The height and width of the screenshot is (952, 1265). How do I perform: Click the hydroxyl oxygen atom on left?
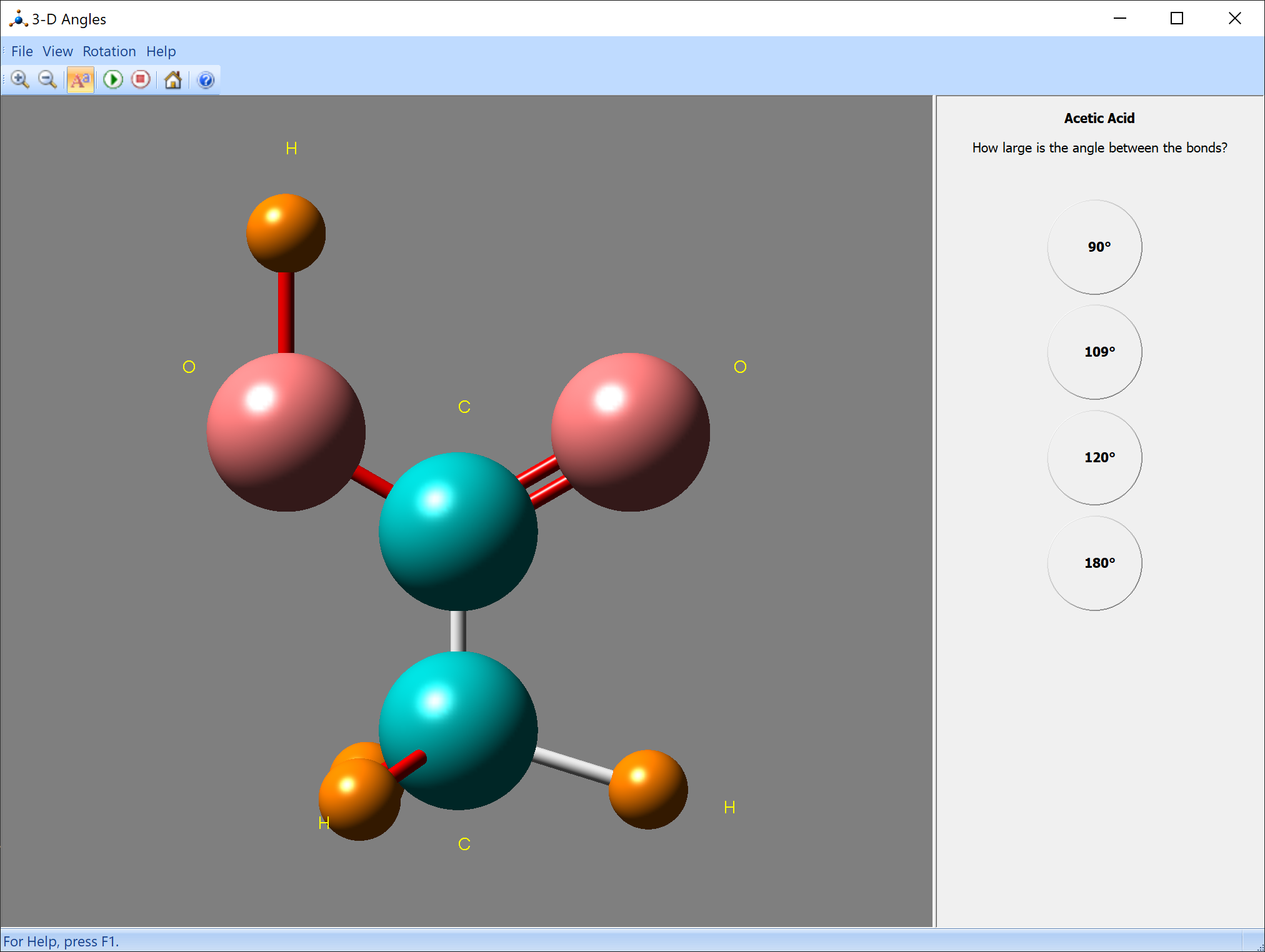tap(286, 432)
